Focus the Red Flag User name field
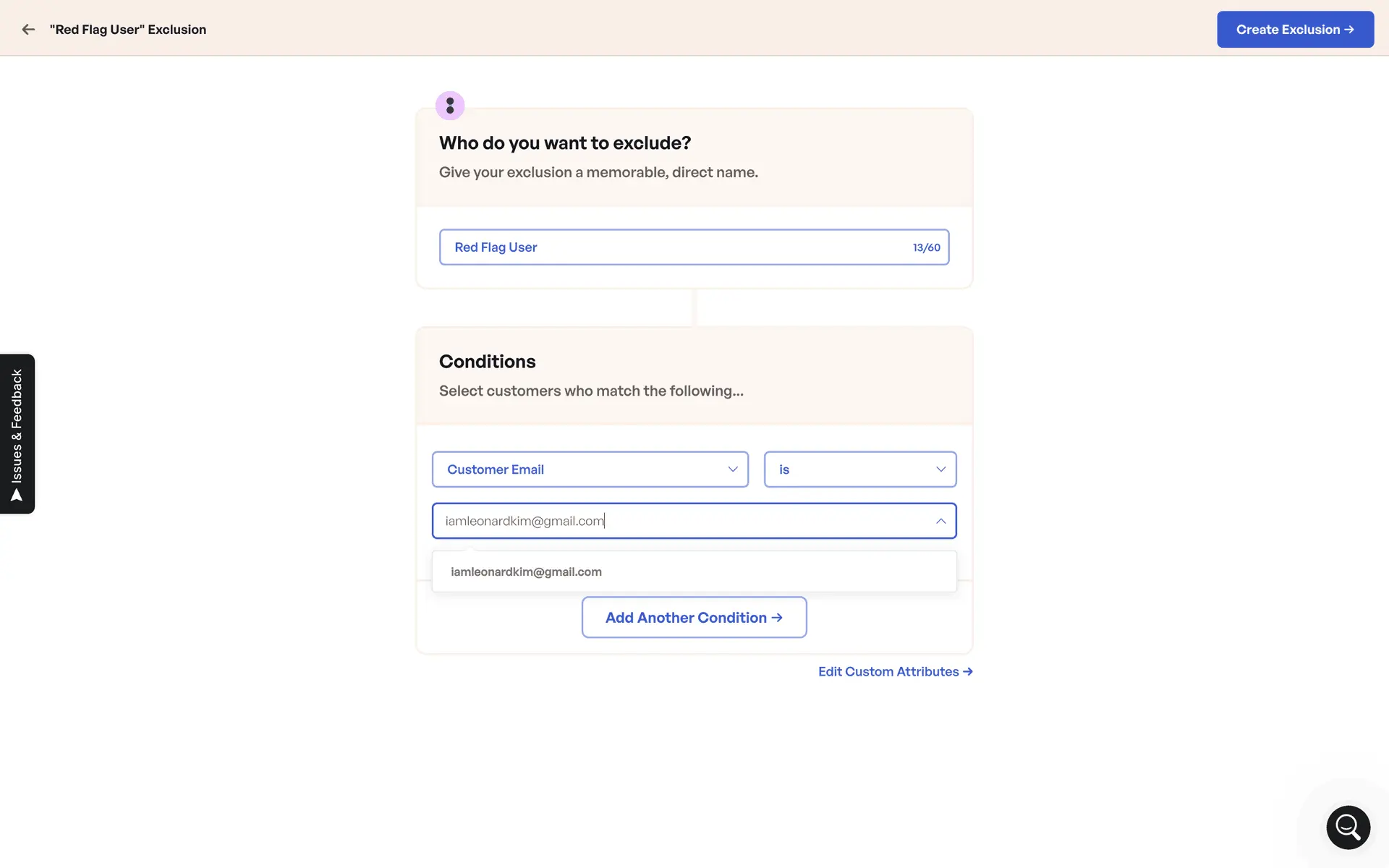Viewport: 1389px width, 868px height. pos(673,247)
